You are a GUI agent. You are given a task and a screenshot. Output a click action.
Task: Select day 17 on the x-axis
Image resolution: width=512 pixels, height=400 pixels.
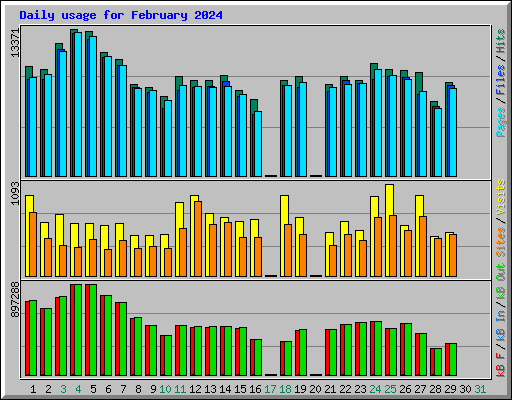click(270, 389)
